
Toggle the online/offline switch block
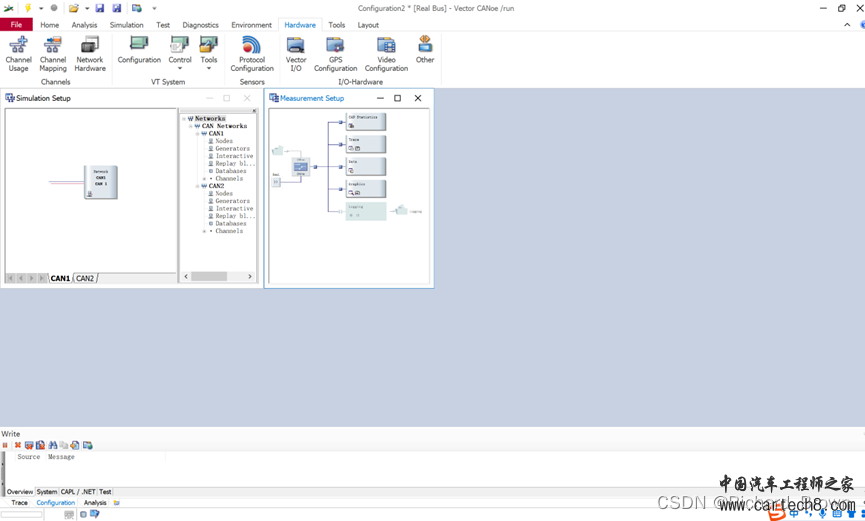301,167
